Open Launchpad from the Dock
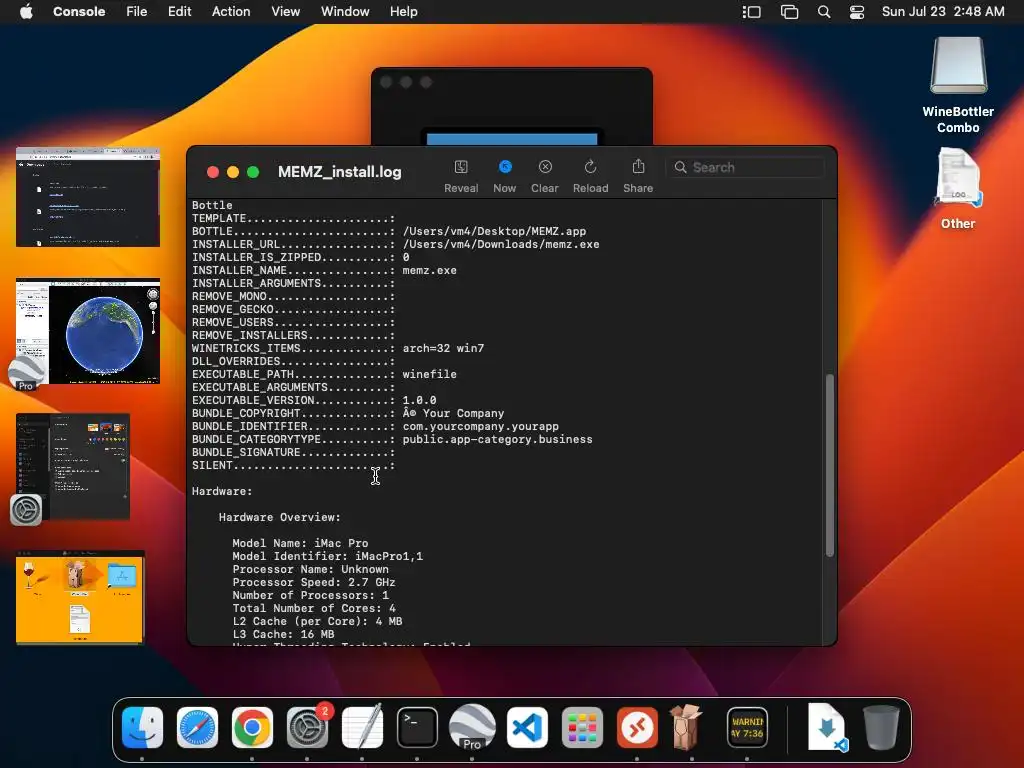This screenshot has height=768, width=1024. (582, 727)
